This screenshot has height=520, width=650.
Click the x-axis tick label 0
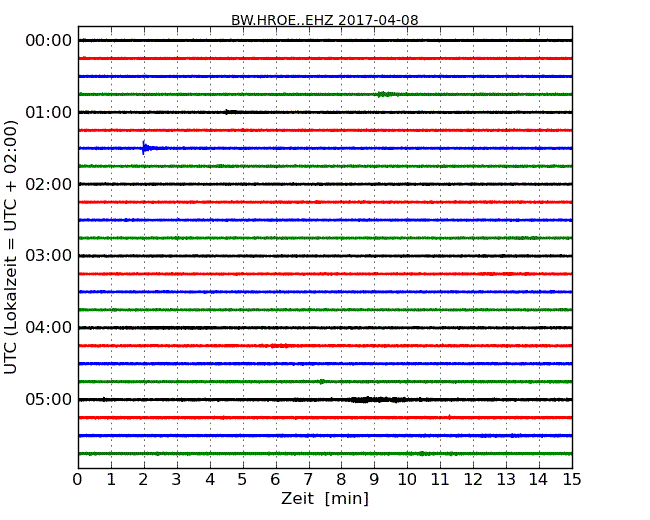(78, 480)
